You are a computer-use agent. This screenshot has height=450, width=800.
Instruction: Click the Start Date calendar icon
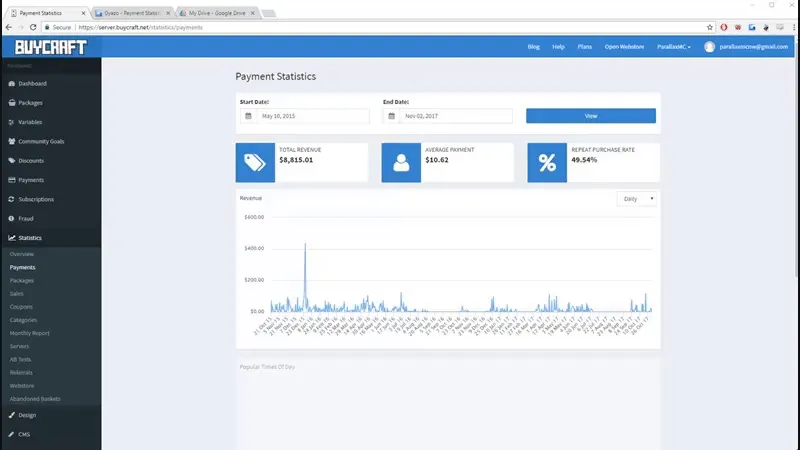(248, 116)
